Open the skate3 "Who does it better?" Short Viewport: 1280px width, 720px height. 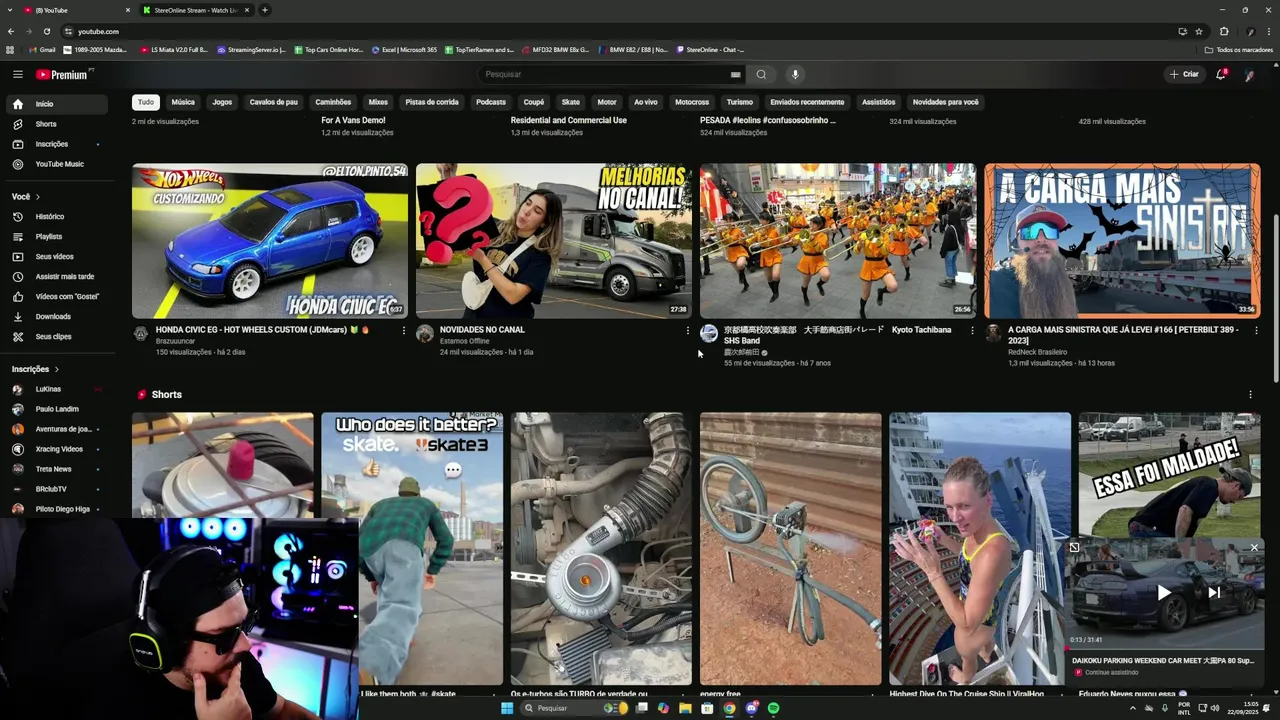click(x=412, y=549)
